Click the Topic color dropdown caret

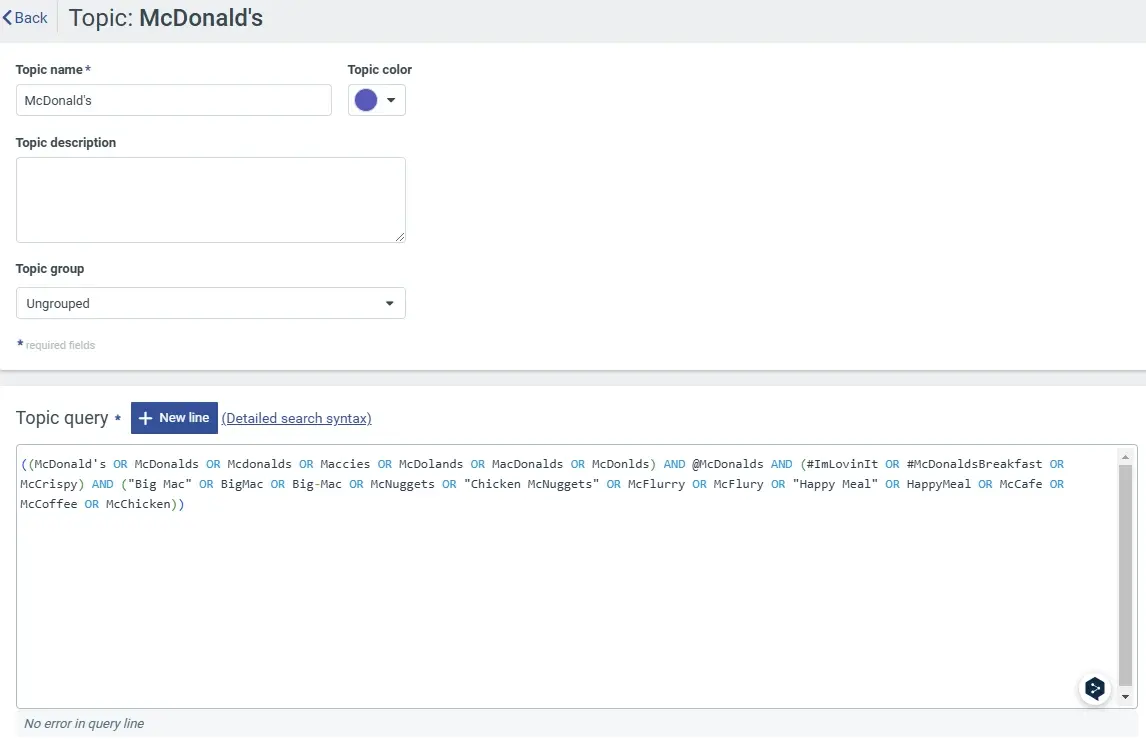point(389,100)
